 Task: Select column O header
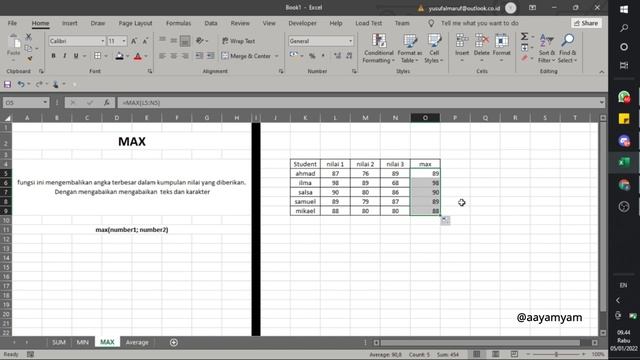(x=425, y=118)
